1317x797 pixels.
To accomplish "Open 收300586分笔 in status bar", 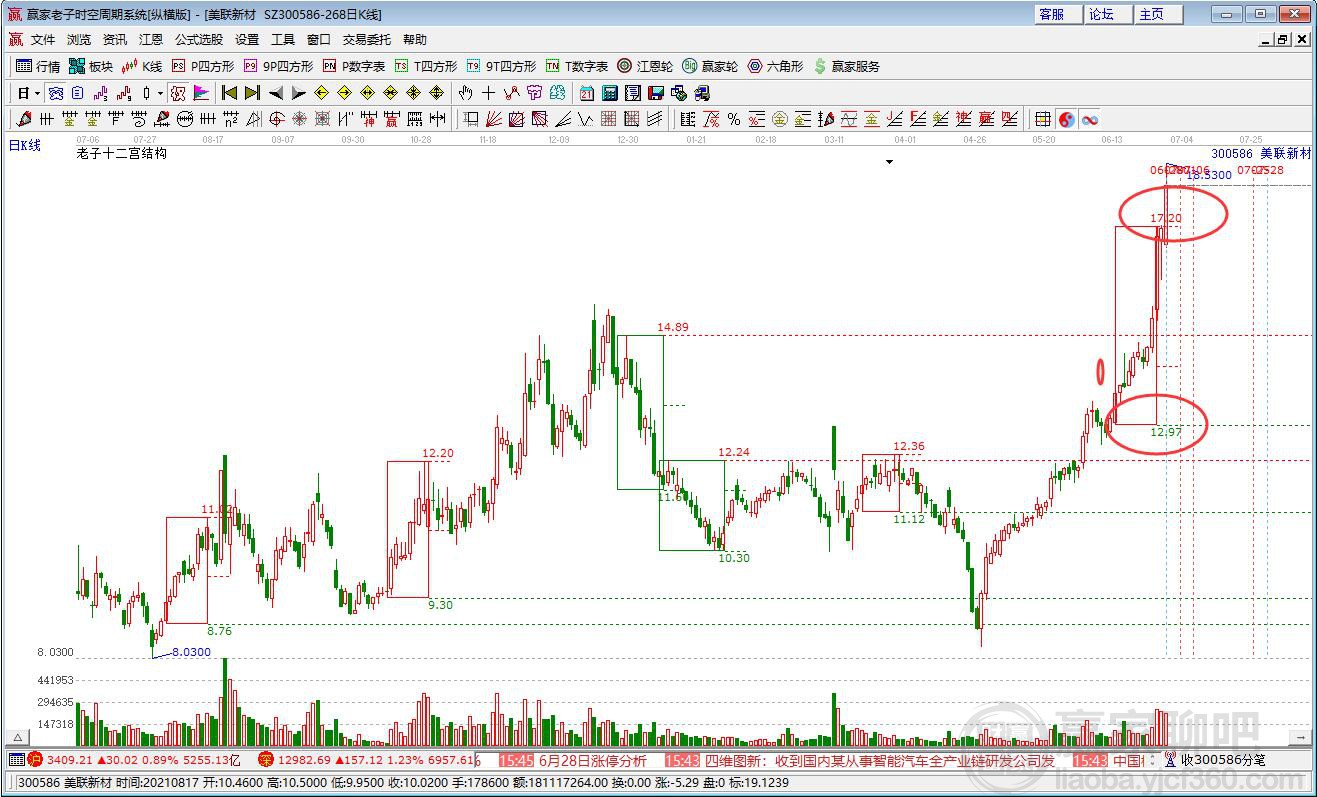I will click(1223, 760).
